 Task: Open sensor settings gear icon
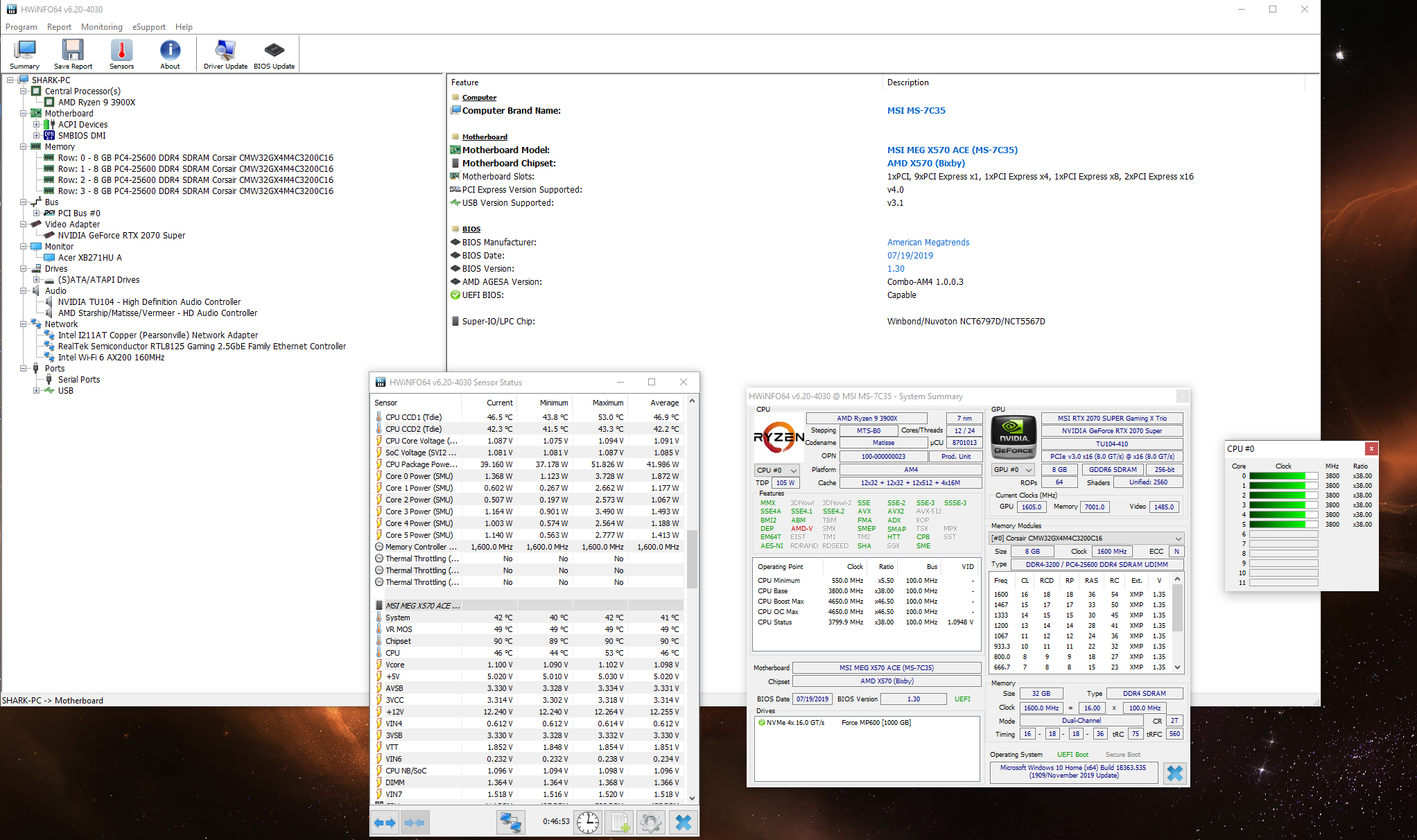[x=651, y=823]
